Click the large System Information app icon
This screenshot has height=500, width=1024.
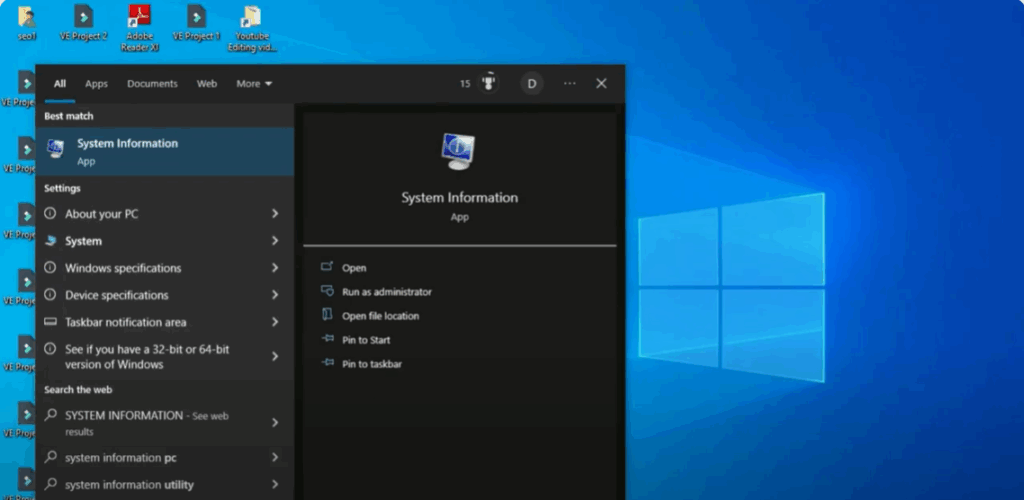point(459,152)
